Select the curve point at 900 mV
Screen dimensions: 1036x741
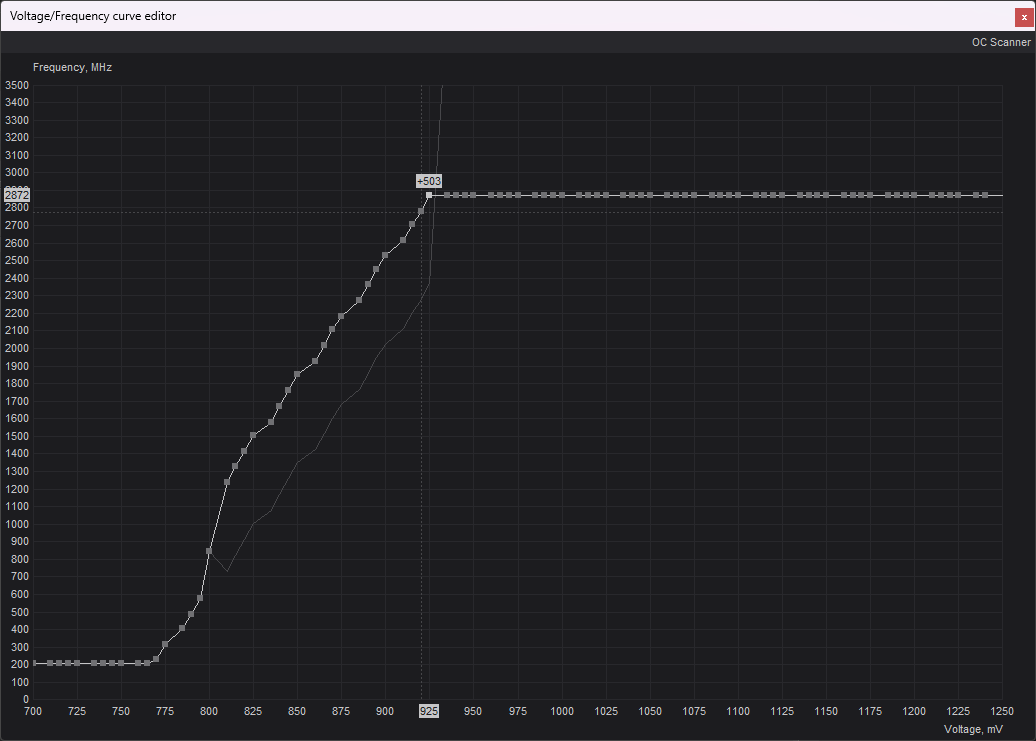coord(385,255)
